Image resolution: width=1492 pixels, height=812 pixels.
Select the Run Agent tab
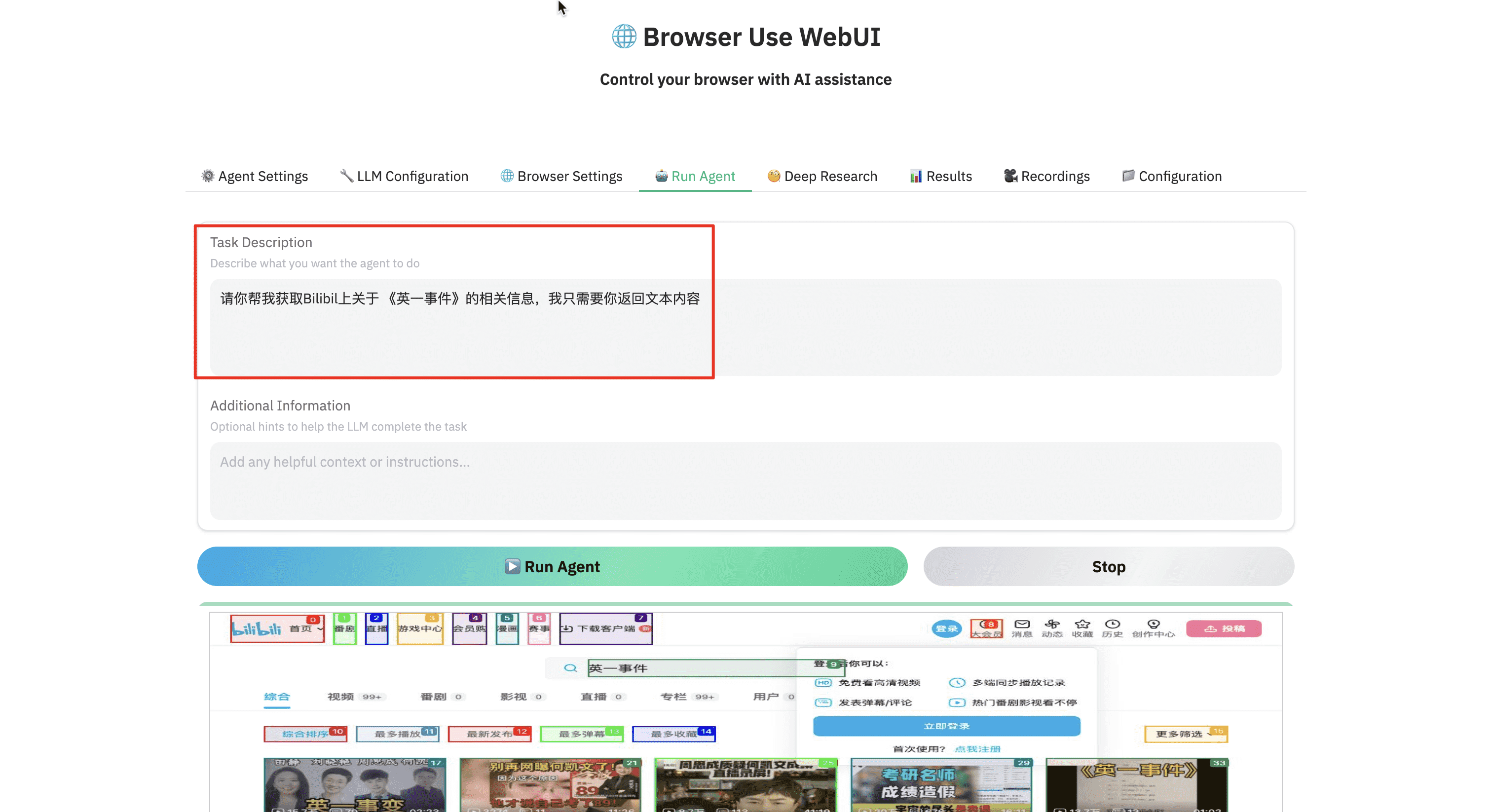coord(695,176)
